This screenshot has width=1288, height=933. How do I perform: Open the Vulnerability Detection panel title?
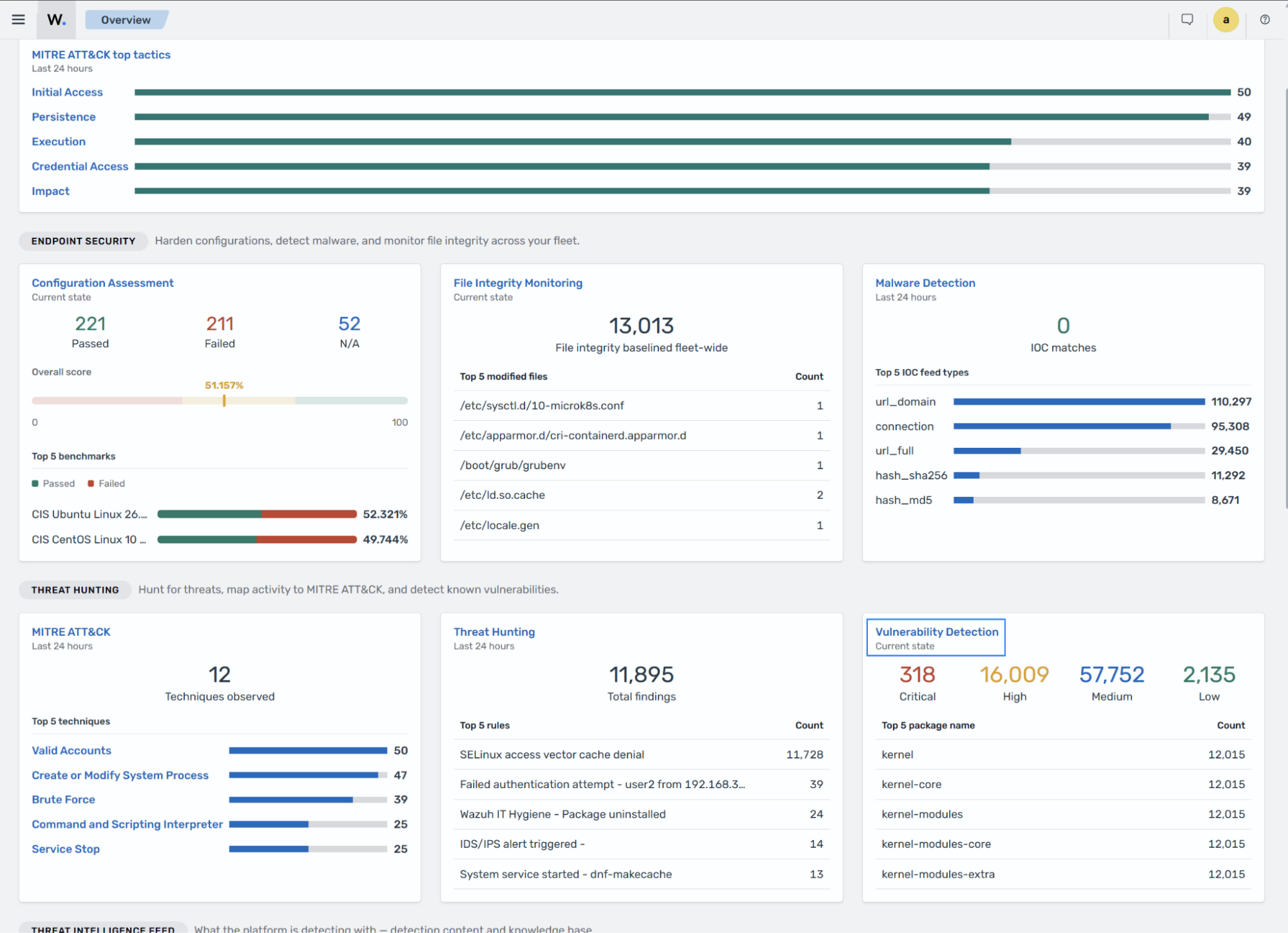tap(936, 632)
